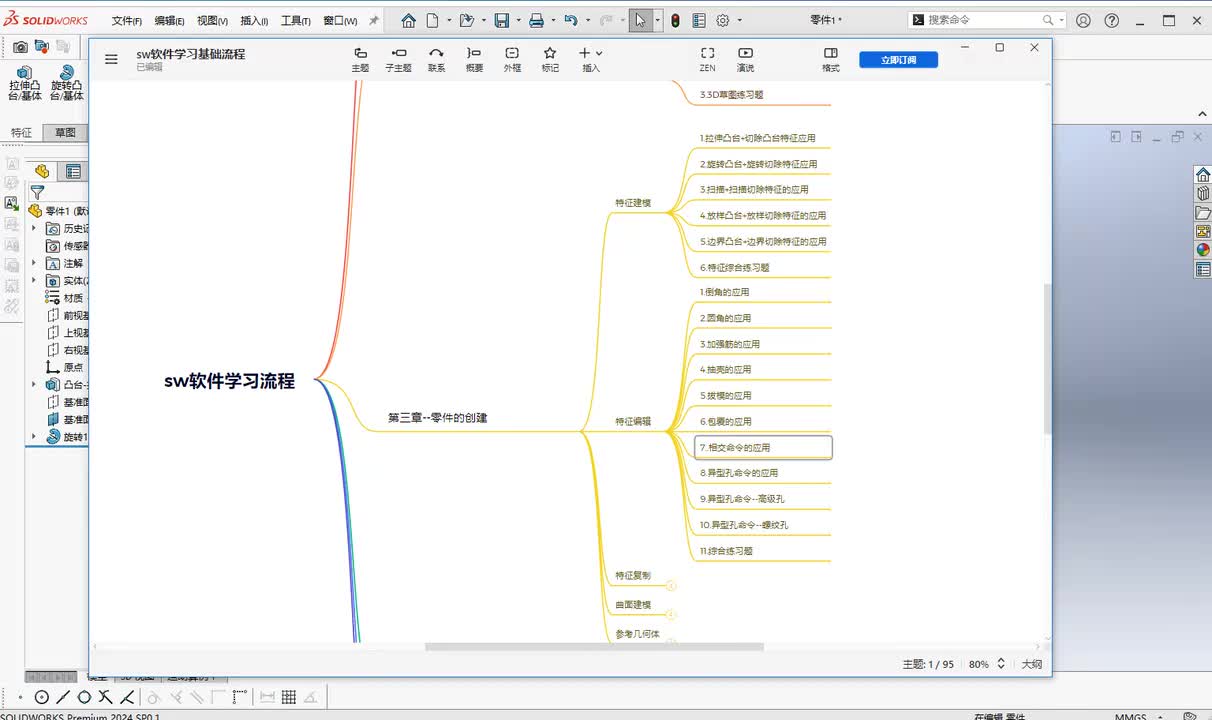Screen dimensions: 1212x720
Task: Expand the collapsed 曲面建模 branch
Action: [671, 615]
